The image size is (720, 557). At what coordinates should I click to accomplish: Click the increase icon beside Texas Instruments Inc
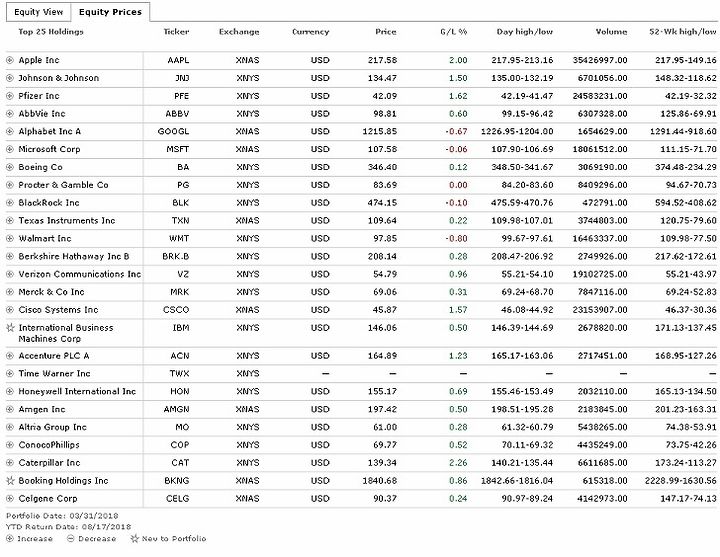tap(10, 220)
